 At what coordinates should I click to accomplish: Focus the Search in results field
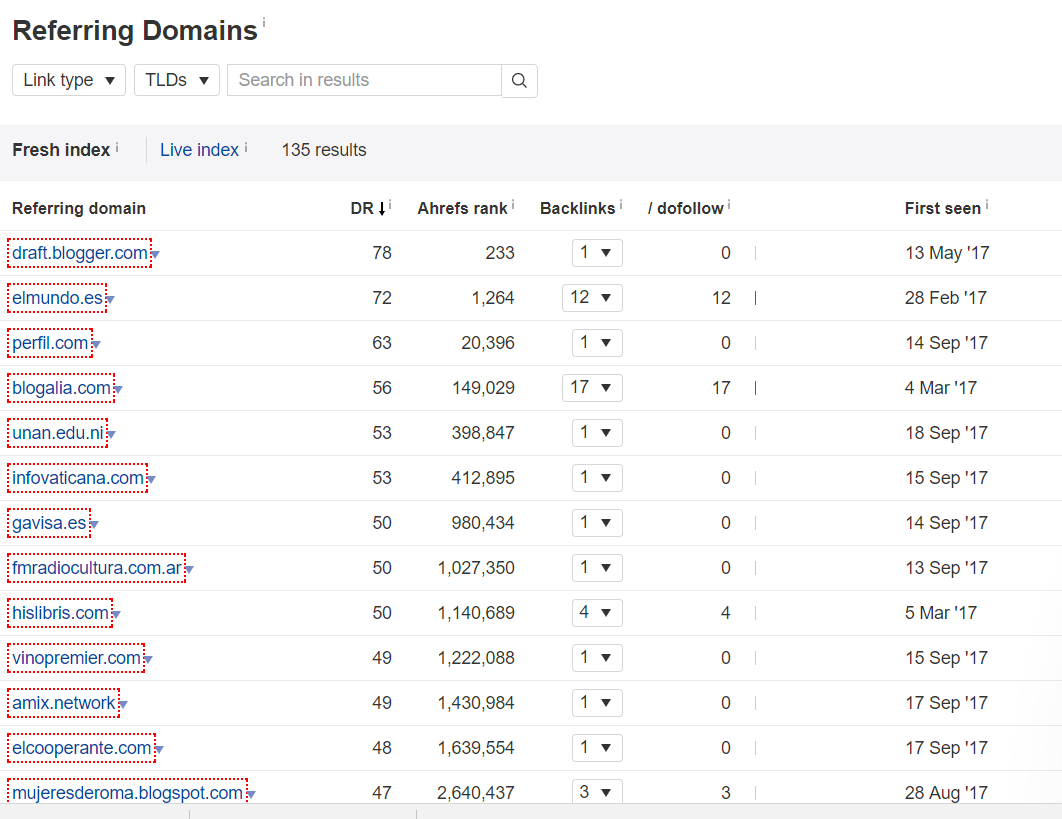[364, 80]
